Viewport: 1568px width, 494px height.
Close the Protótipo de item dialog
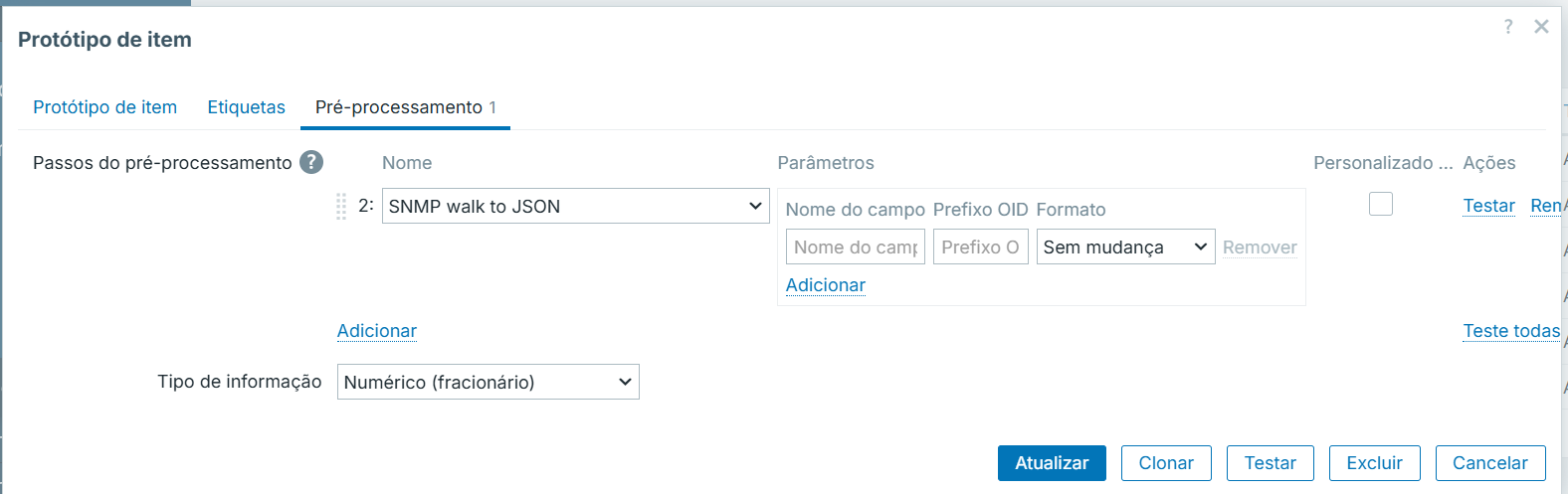(1541, 27)
